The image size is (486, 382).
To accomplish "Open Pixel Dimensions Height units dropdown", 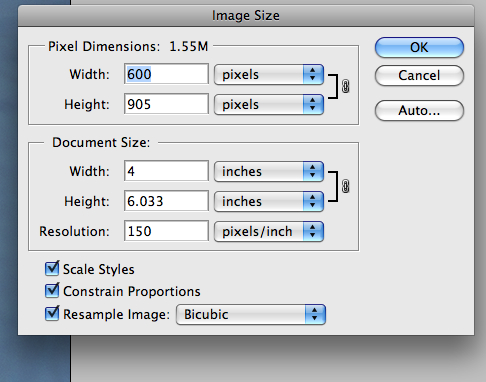I will click(269, 104).
